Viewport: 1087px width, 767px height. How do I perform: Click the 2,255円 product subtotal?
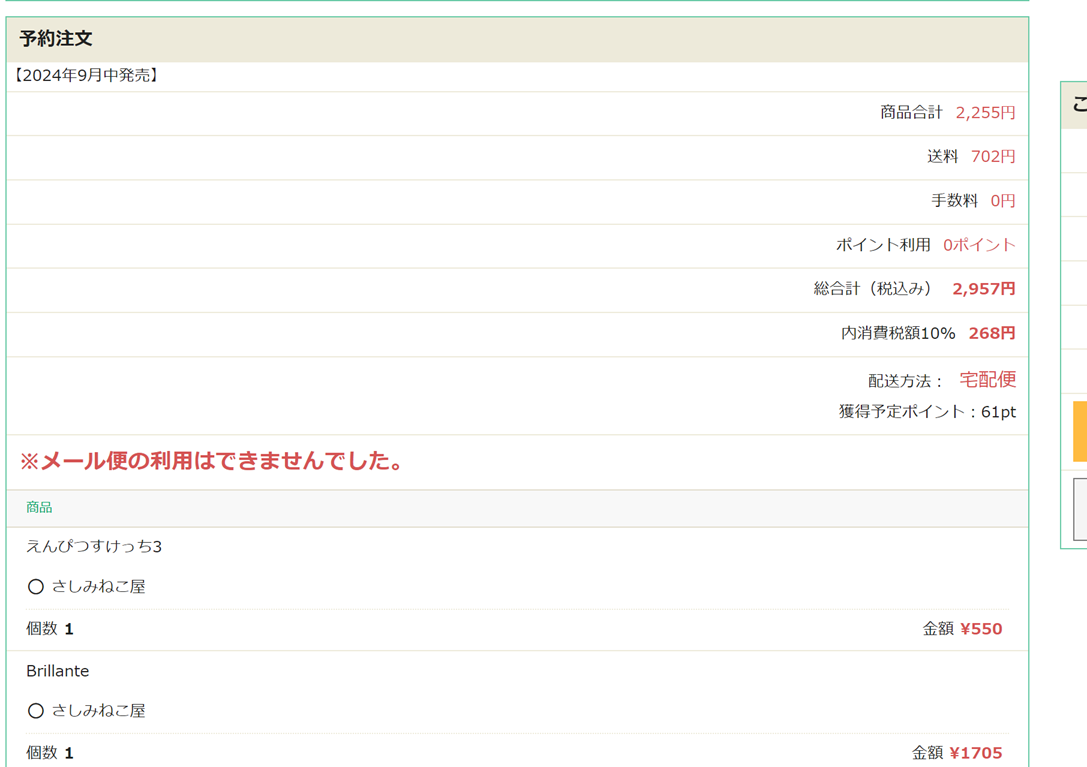(x=984, y=113)
